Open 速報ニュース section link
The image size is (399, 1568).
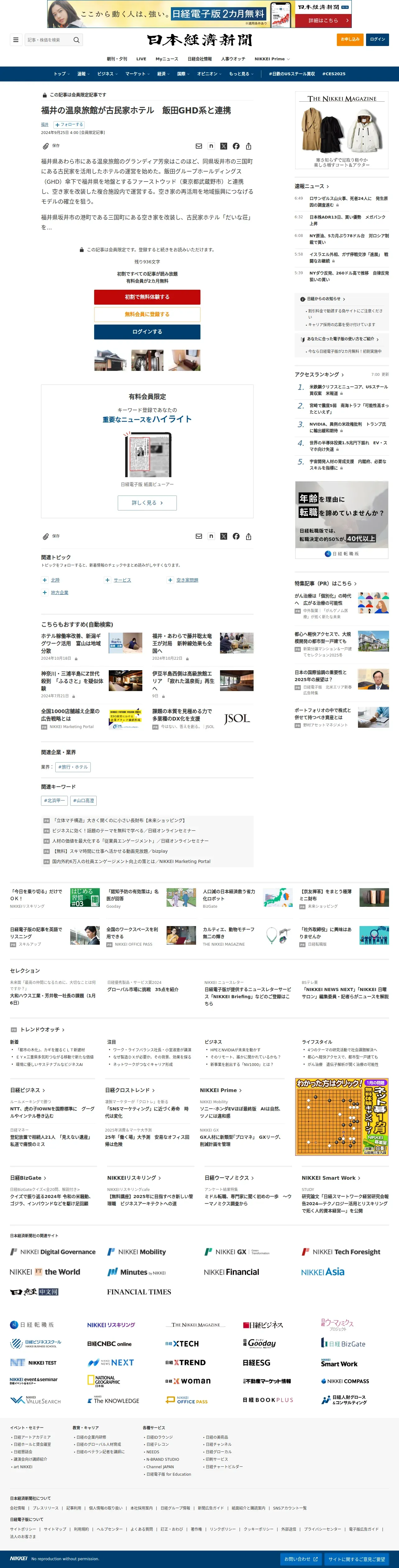pyautogui.click(x=311, y=186)
